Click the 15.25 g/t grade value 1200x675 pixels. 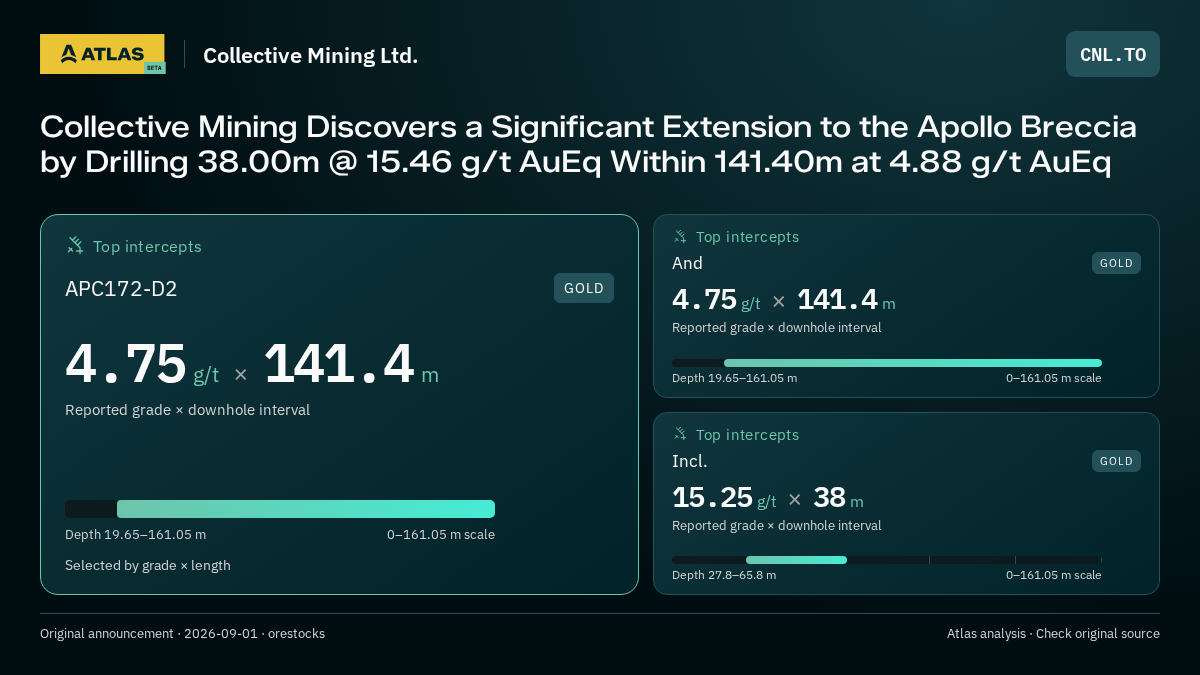[x=724, y=498]
